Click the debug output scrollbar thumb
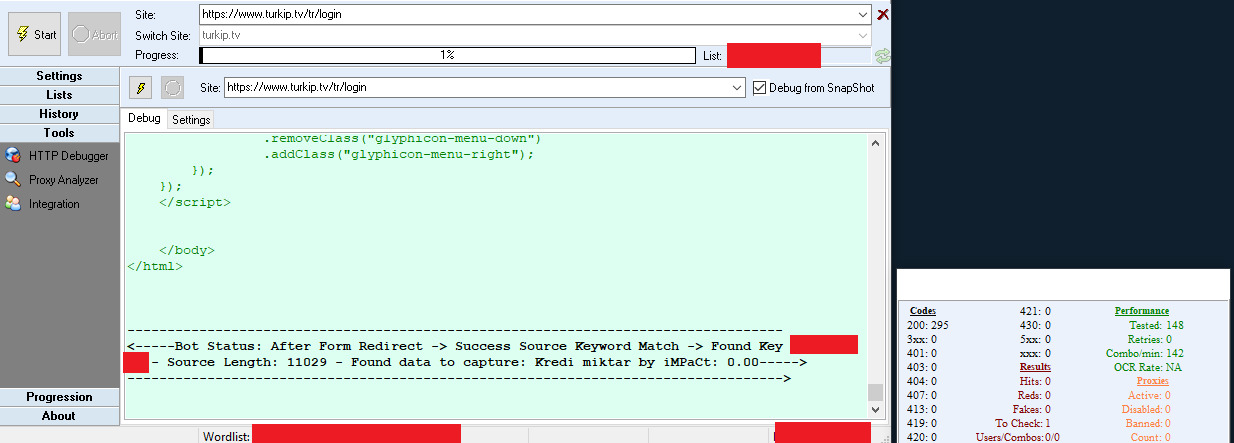1234x443 pixels. 876,392
